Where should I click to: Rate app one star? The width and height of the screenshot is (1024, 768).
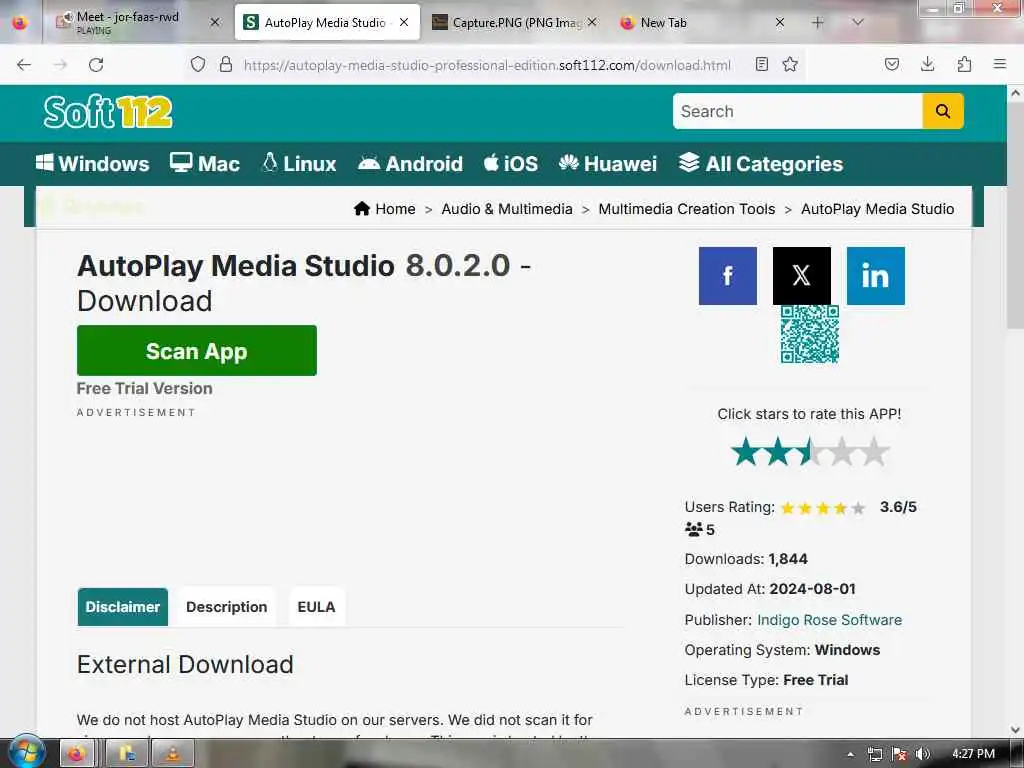tap(745, 452)
